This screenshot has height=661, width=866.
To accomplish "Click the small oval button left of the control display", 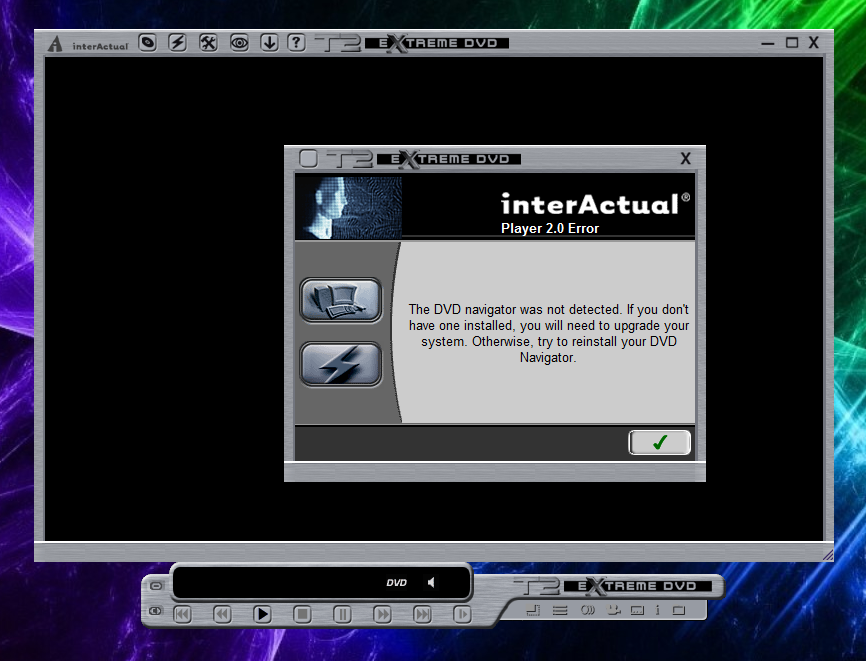I will tap(156, 585).
